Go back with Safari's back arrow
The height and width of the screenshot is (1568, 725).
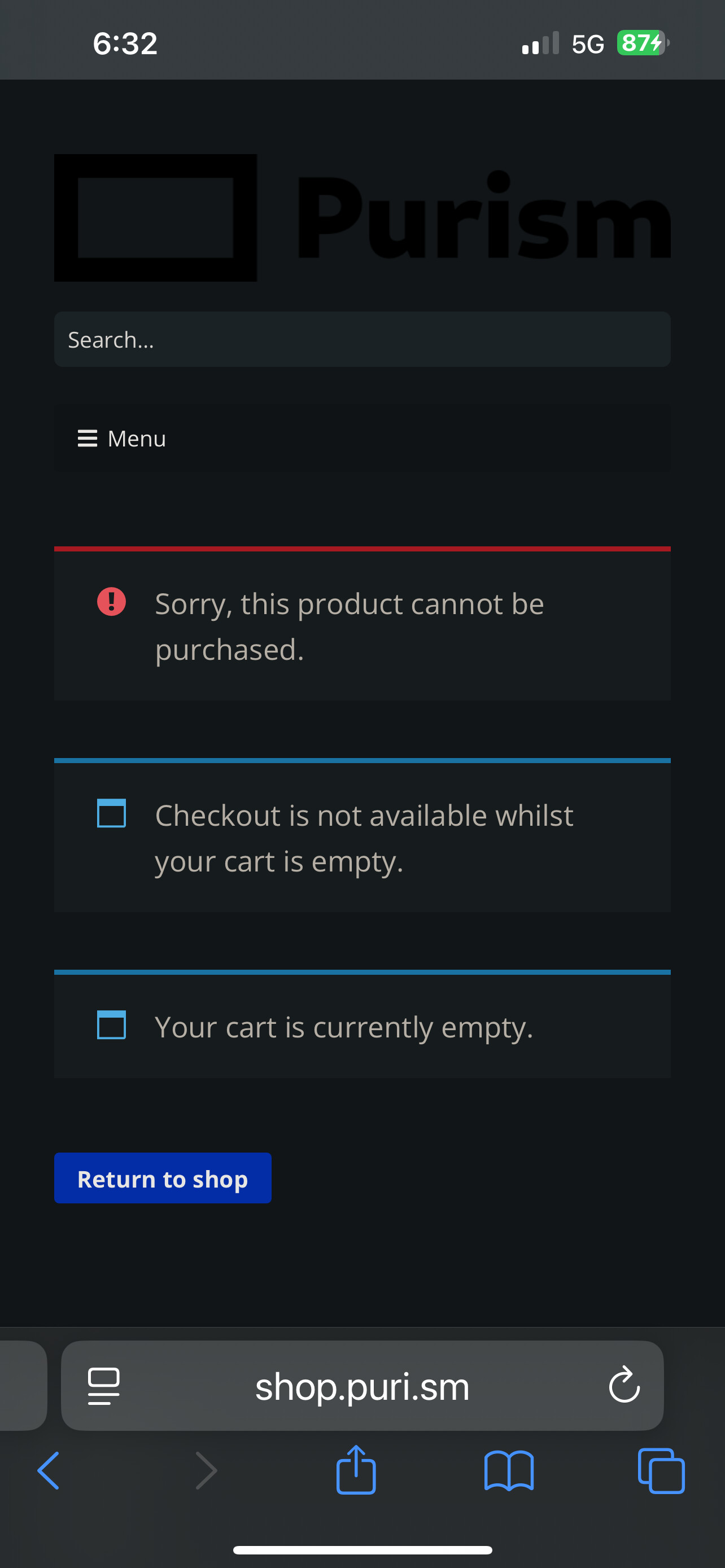click(49, 1470)
